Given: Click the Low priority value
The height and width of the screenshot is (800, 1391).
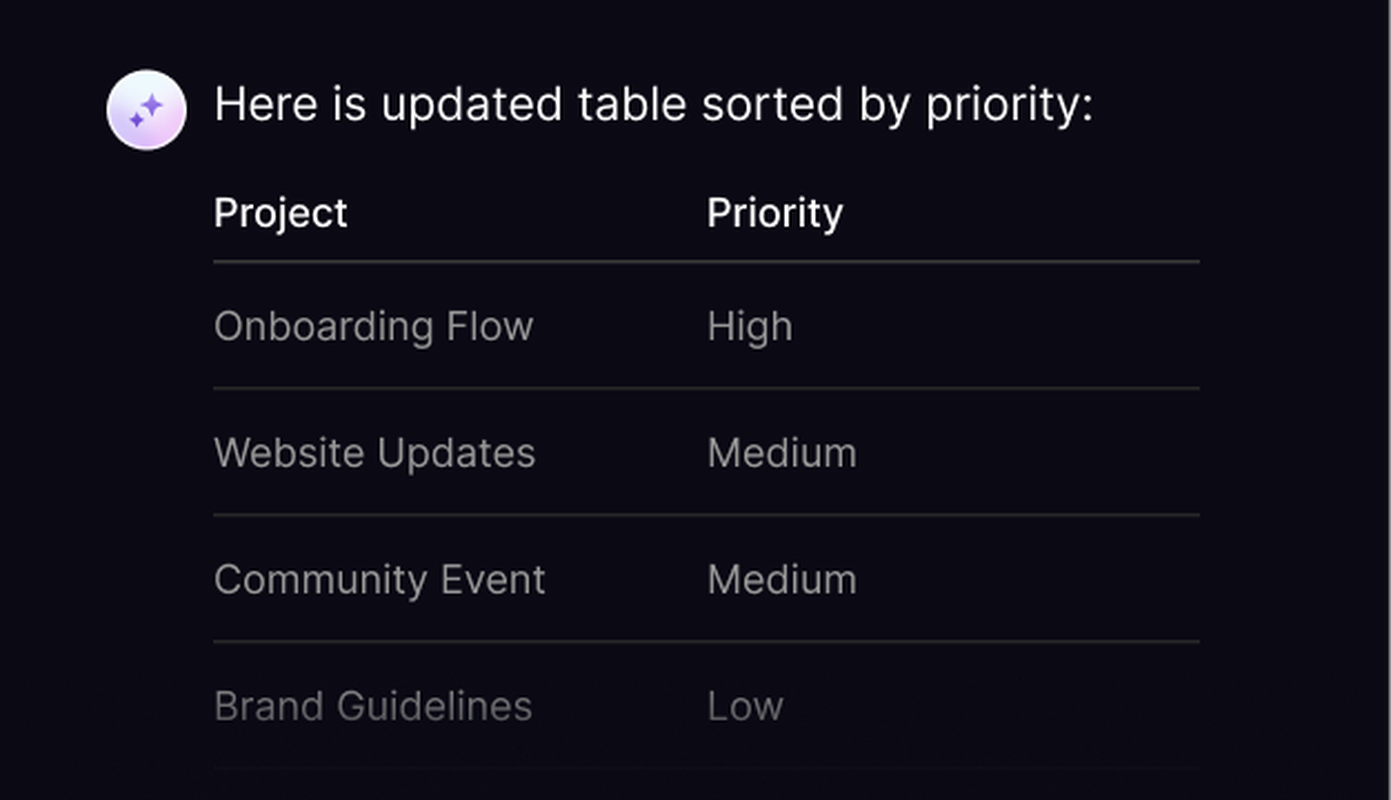Looking at the screenshot, I should (x=744, y=706).
